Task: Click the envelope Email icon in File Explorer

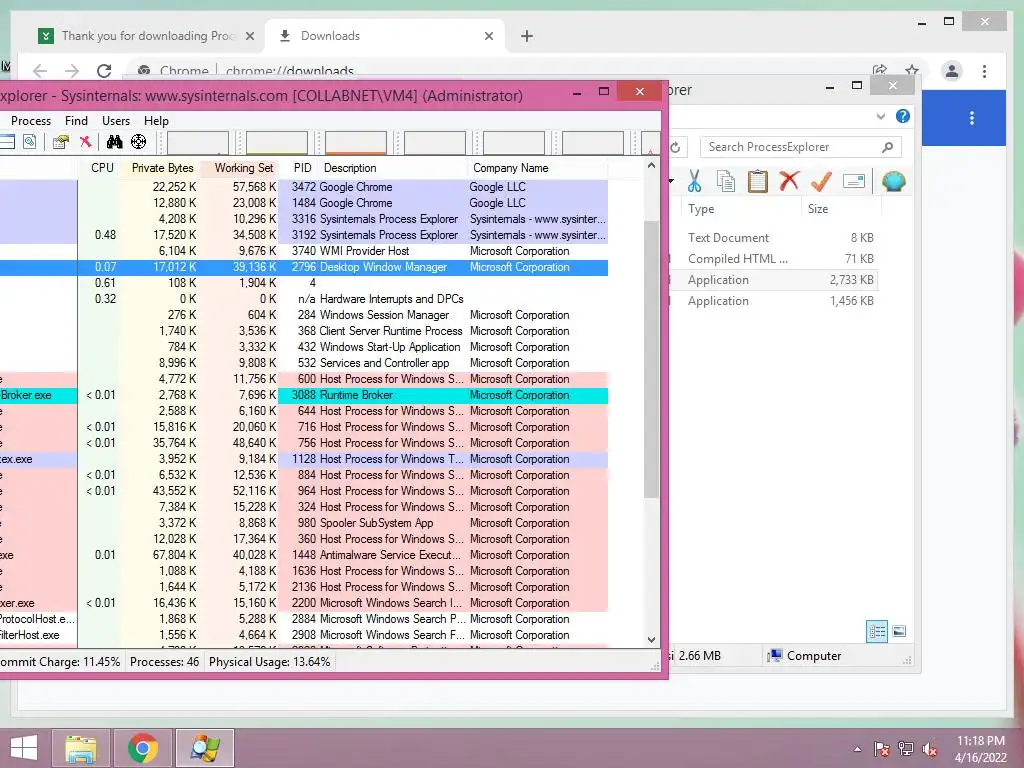Action: click(x=854, y=181)
